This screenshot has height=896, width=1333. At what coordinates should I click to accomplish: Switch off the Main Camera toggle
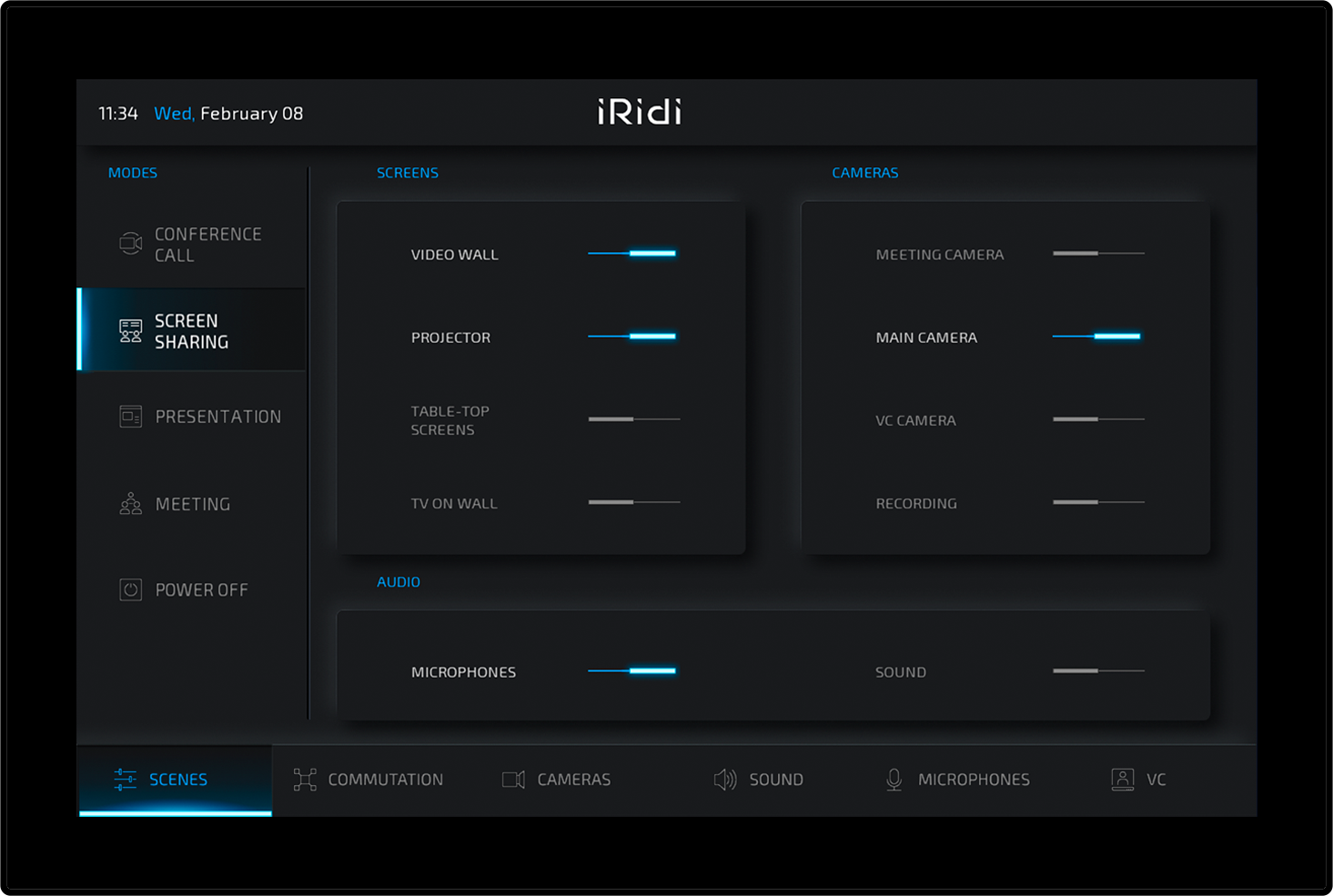(1097, 337)
